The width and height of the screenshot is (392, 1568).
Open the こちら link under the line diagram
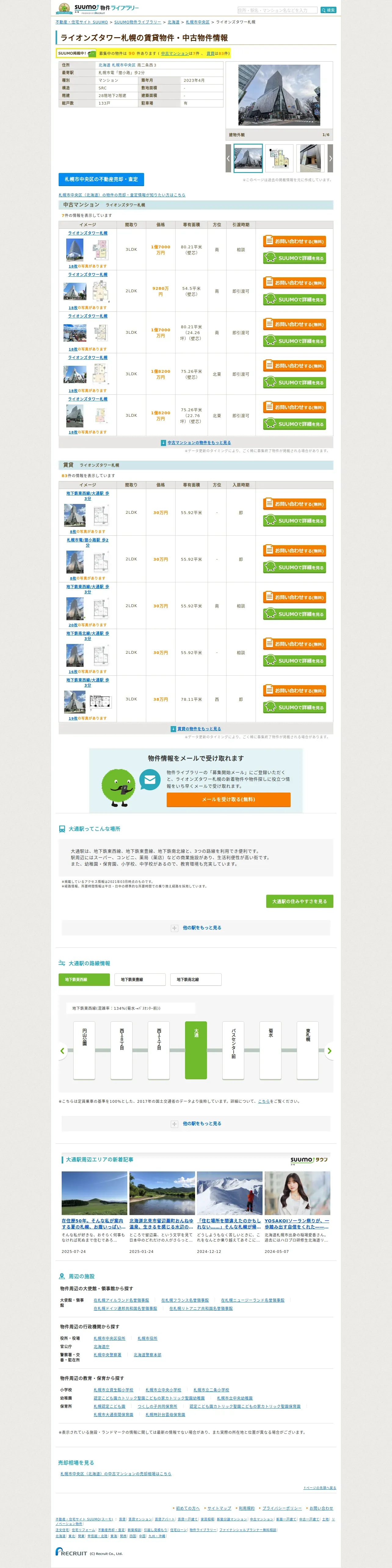[x=263, y=1101]
